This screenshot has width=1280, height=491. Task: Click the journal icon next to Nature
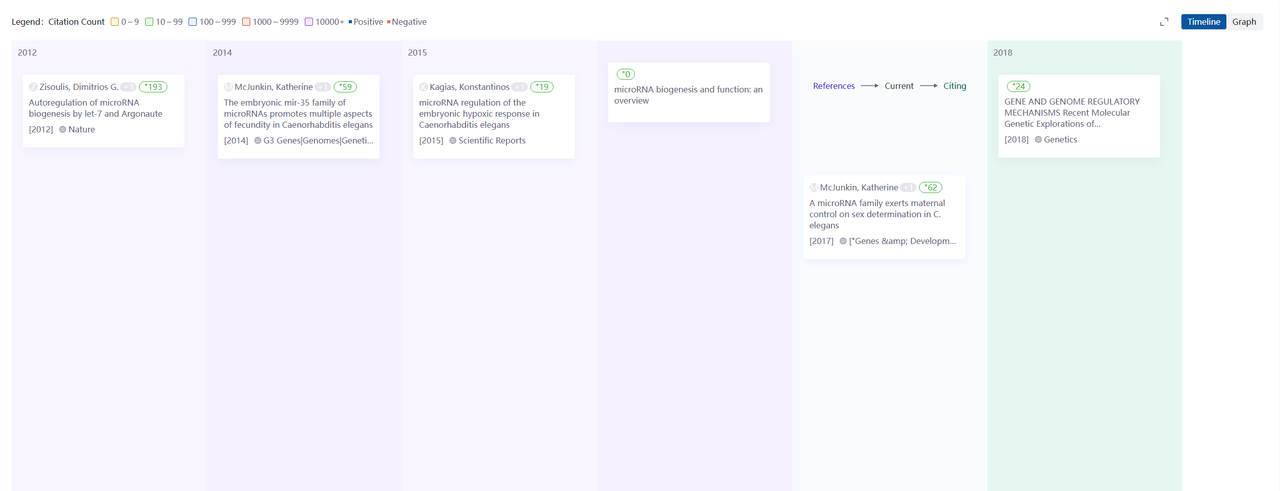63,130
